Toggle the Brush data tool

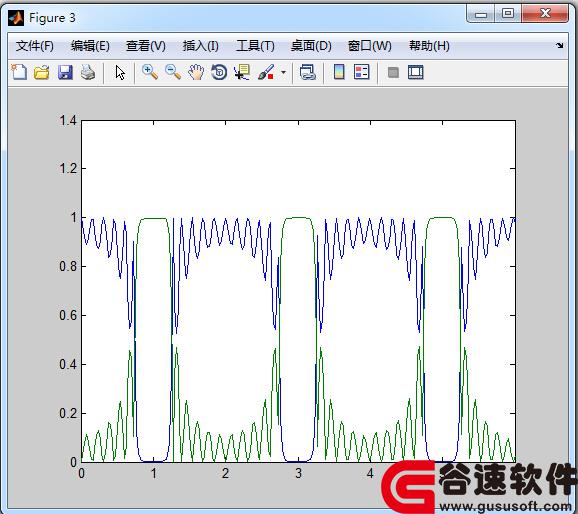[x=266, y=72]
